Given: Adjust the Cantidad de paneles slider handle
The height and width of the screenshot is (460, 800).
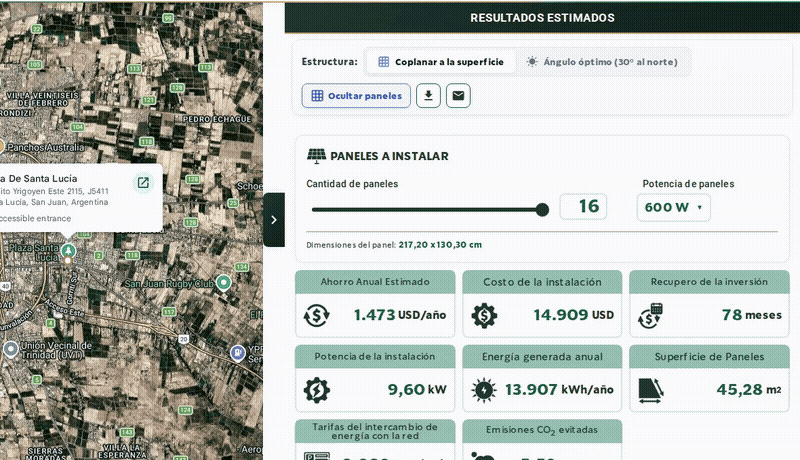Looking at the screenshot, I should pos(542,210).
